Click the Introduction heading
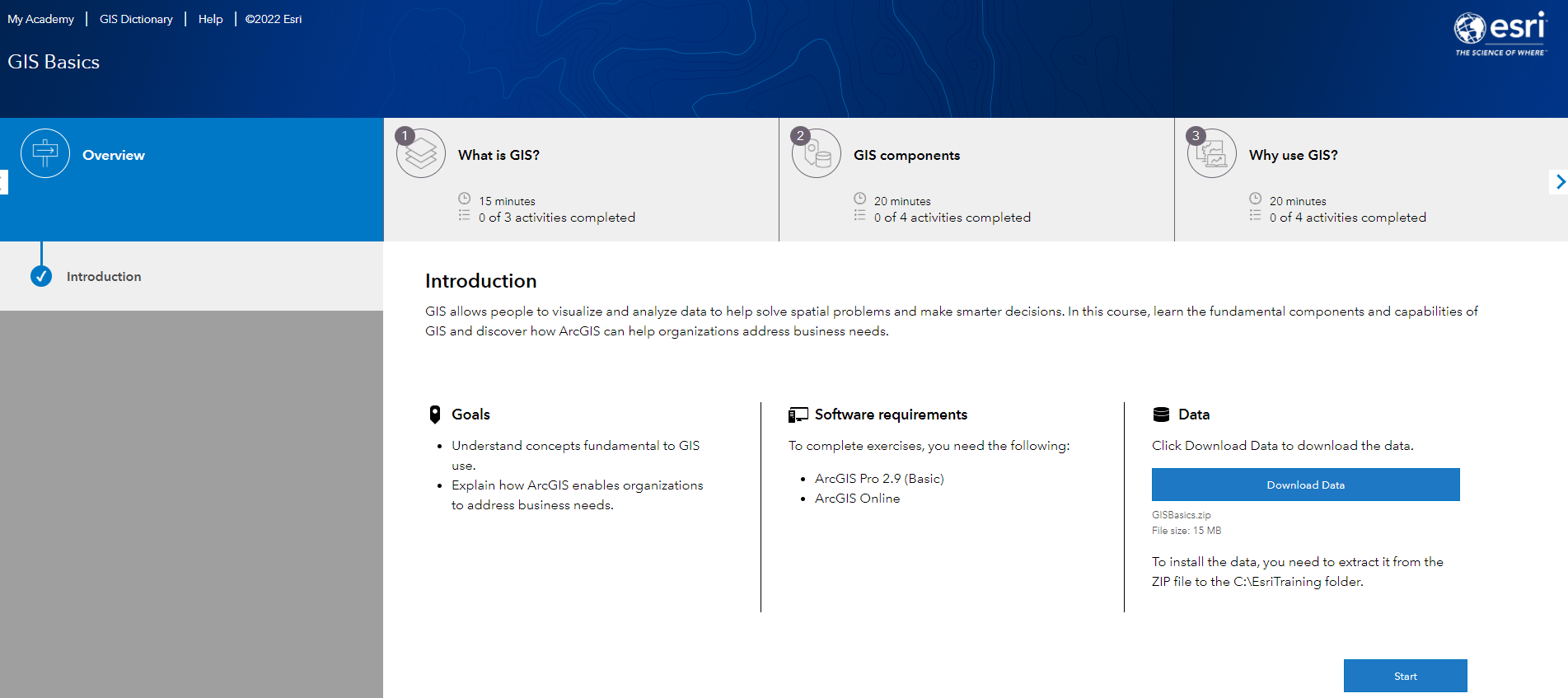 coord(480,281)
